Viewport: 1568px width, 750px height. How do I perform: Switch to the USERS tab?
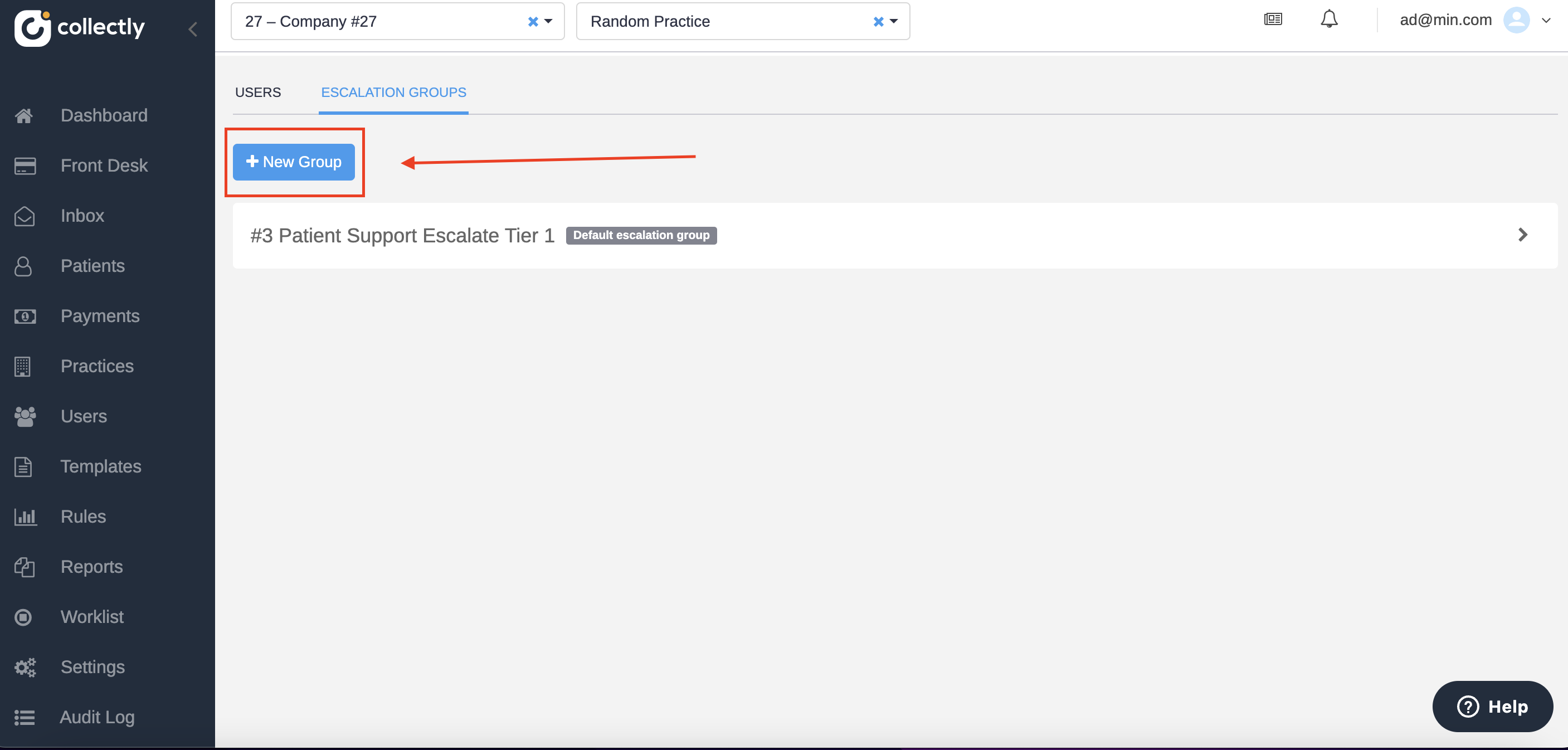coord(258,92)
